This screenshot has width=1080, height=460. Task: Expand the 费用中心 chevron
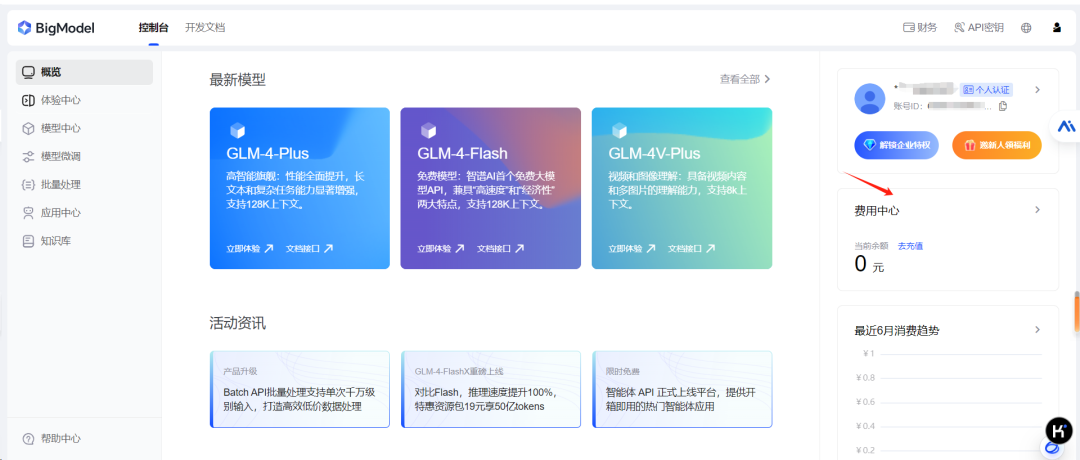click(1037, 210)
